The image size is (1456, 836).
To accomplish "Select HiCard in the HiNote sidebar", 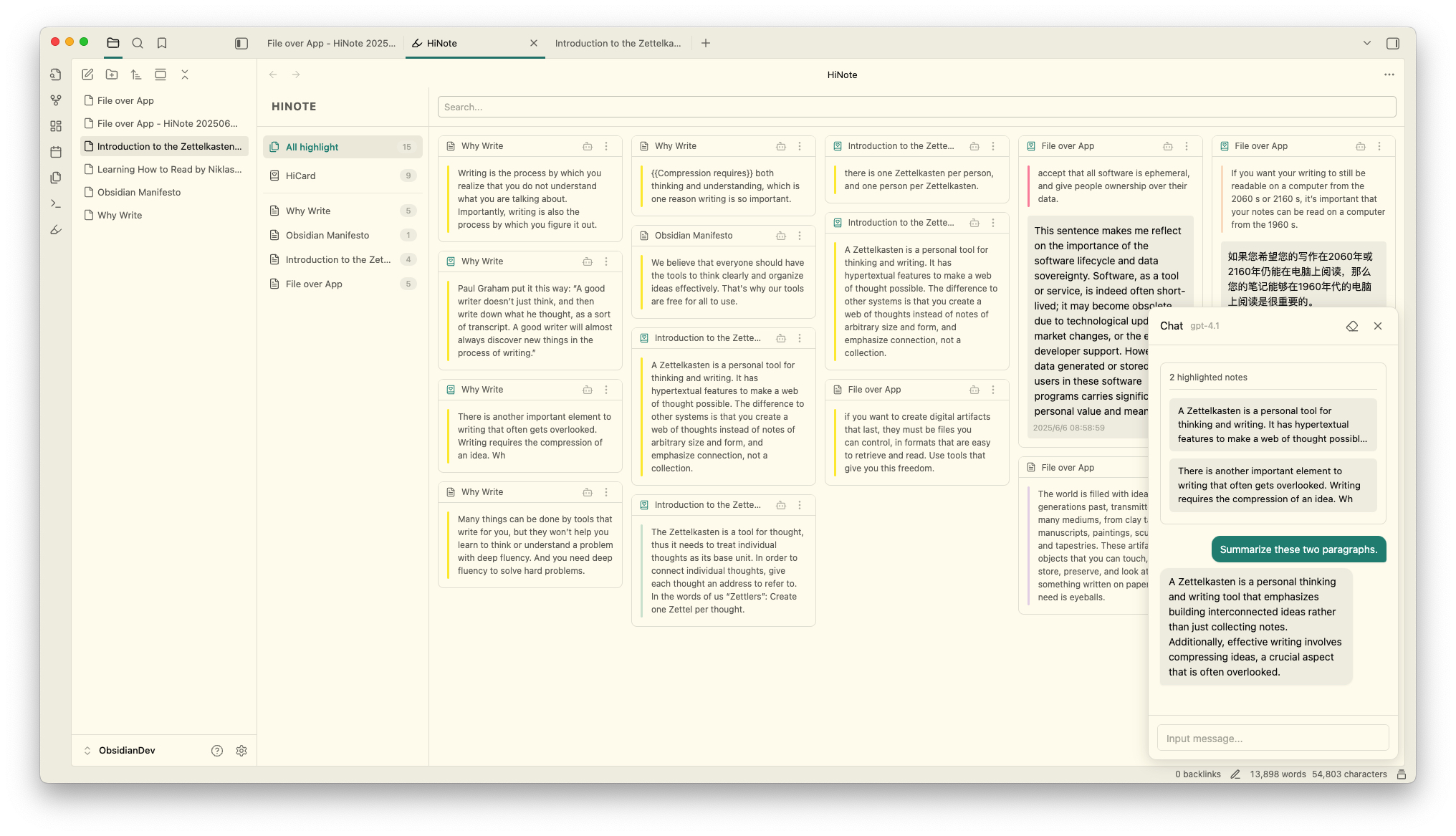I will [x=300, y=176].
